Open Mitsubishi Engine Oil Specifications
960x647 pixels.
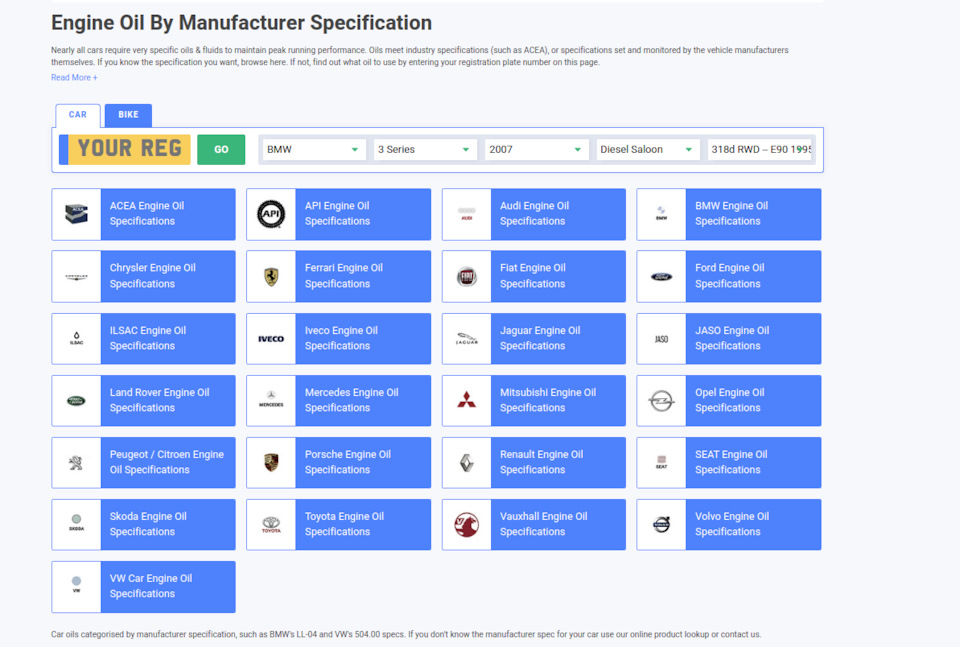pos(534,401)
